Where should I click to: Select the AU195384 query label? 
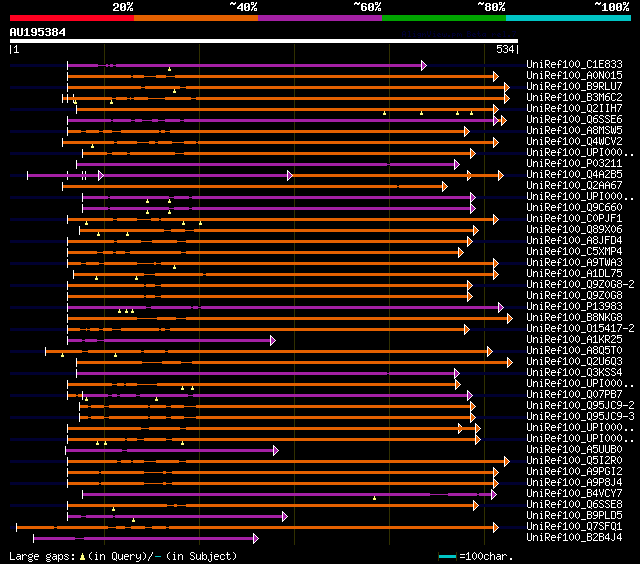[x=38, y=32]
